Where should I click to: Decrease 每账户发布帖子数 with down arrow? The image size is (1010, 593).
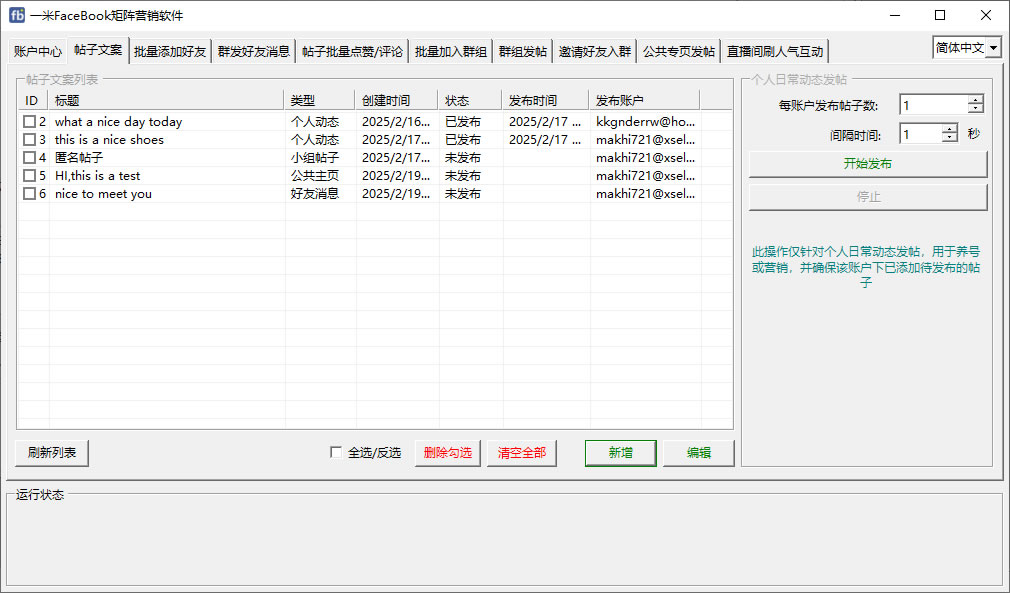pyautogui.click(x=976, y=109)
